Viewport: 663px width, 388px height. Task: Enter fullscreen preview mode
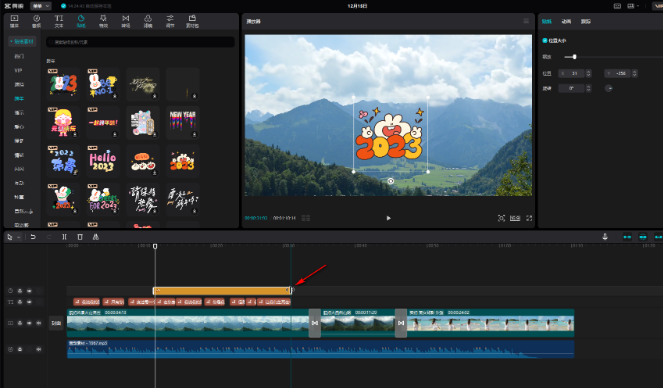[529, 218]
